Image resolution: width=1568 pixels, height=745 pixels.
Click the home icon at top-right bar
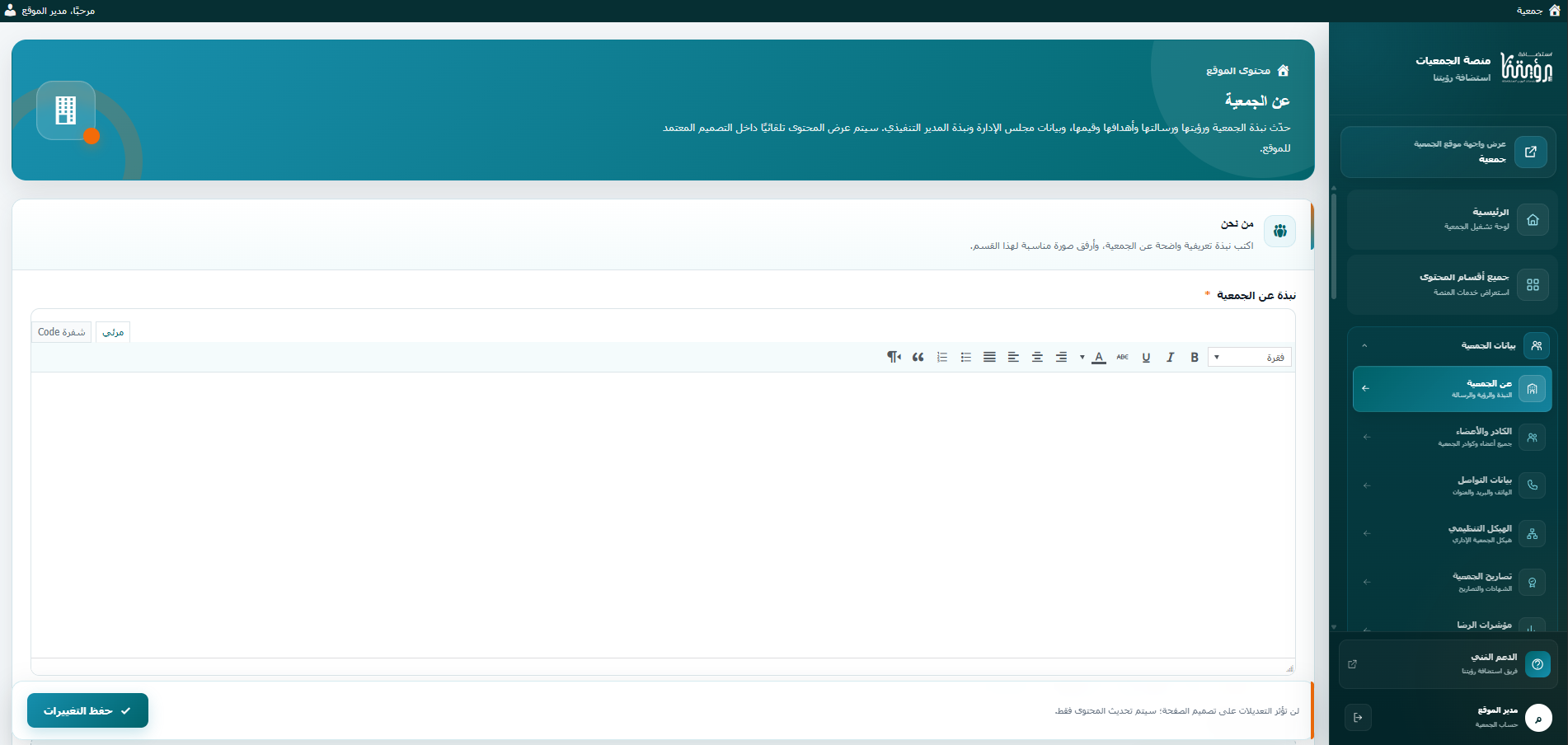(x=1555, y=11)
